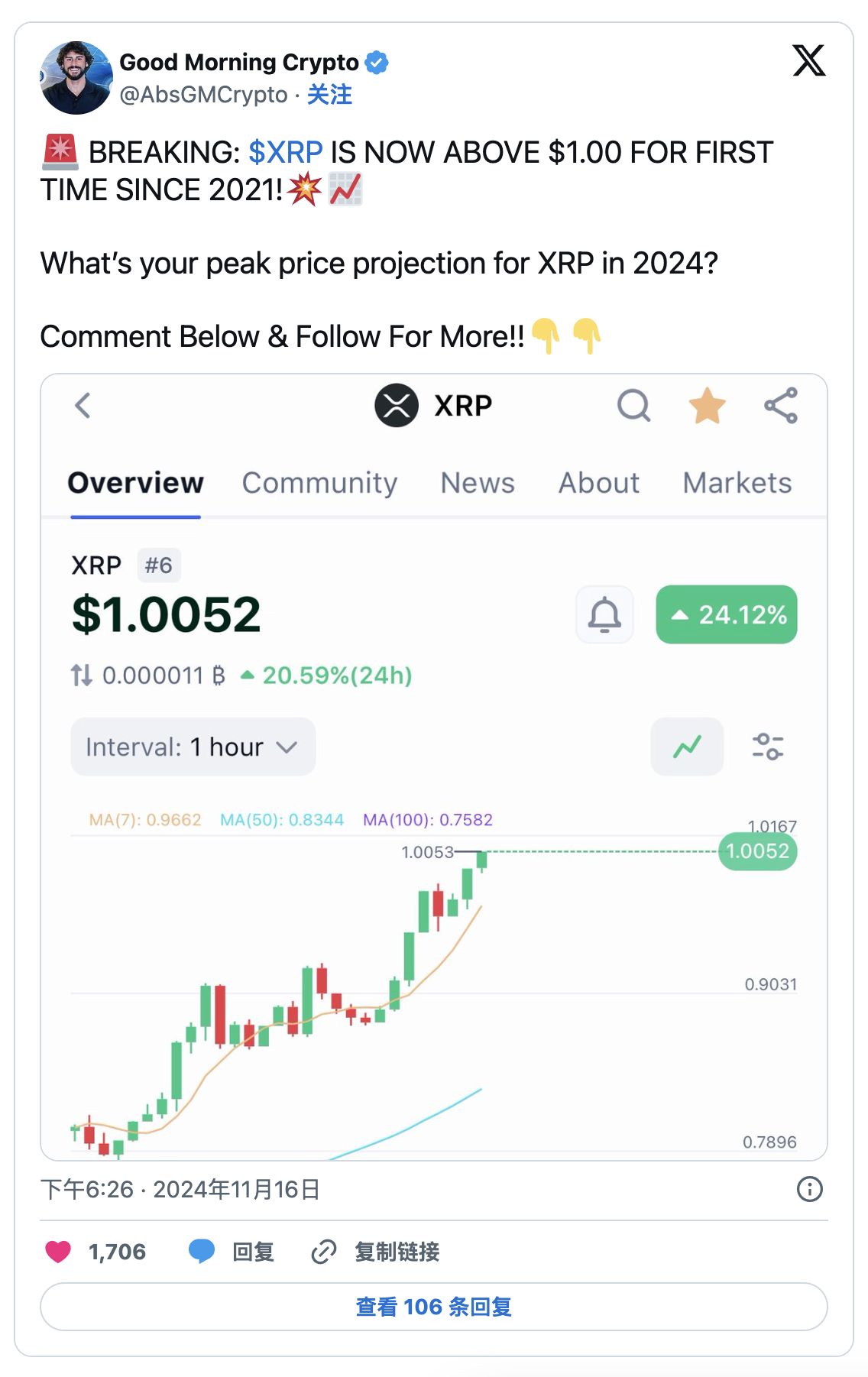Click the green 24.12% change badge
The image size is (868, 1377).
point(727,614)
